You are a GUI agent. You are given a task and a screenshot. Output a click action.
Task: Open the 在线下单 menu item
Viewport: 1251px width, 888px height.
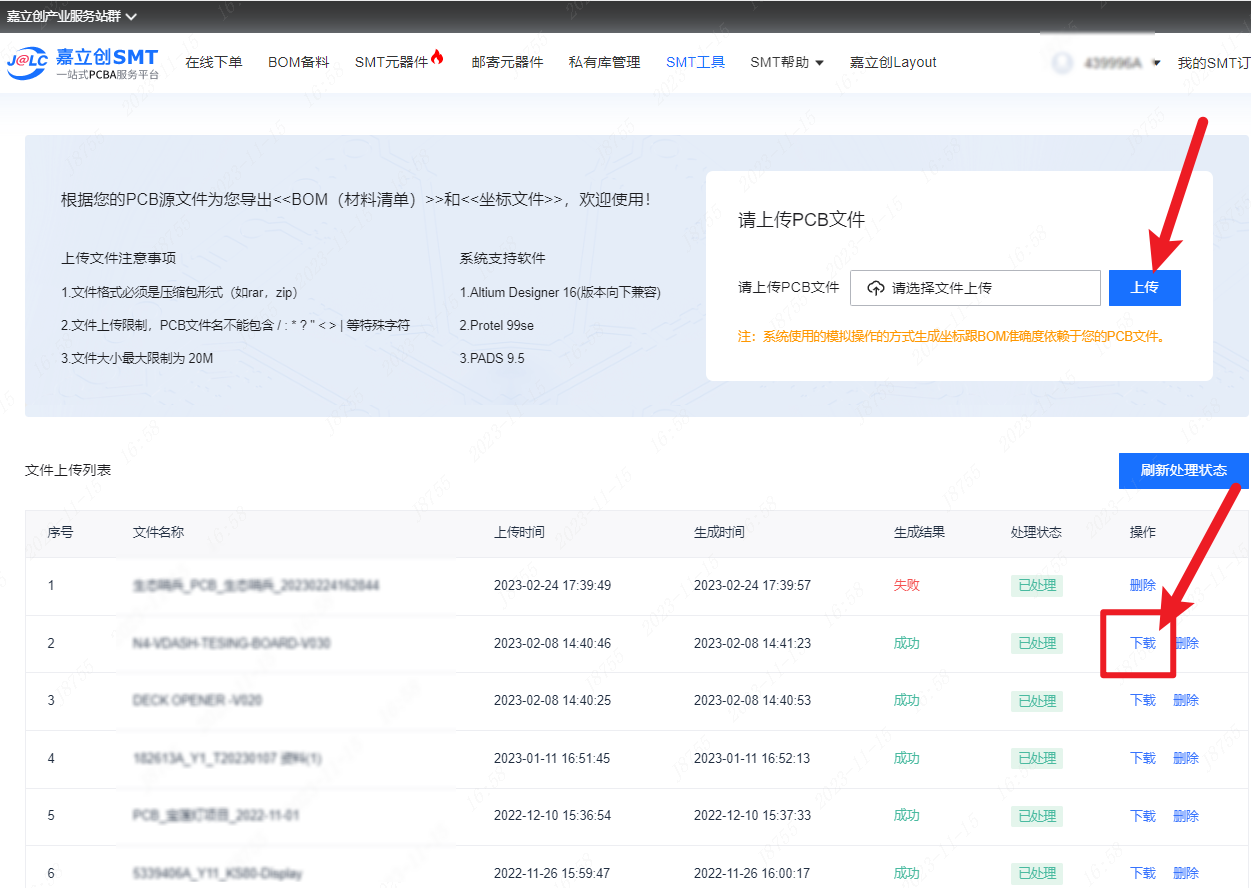(x=214, y=62)
